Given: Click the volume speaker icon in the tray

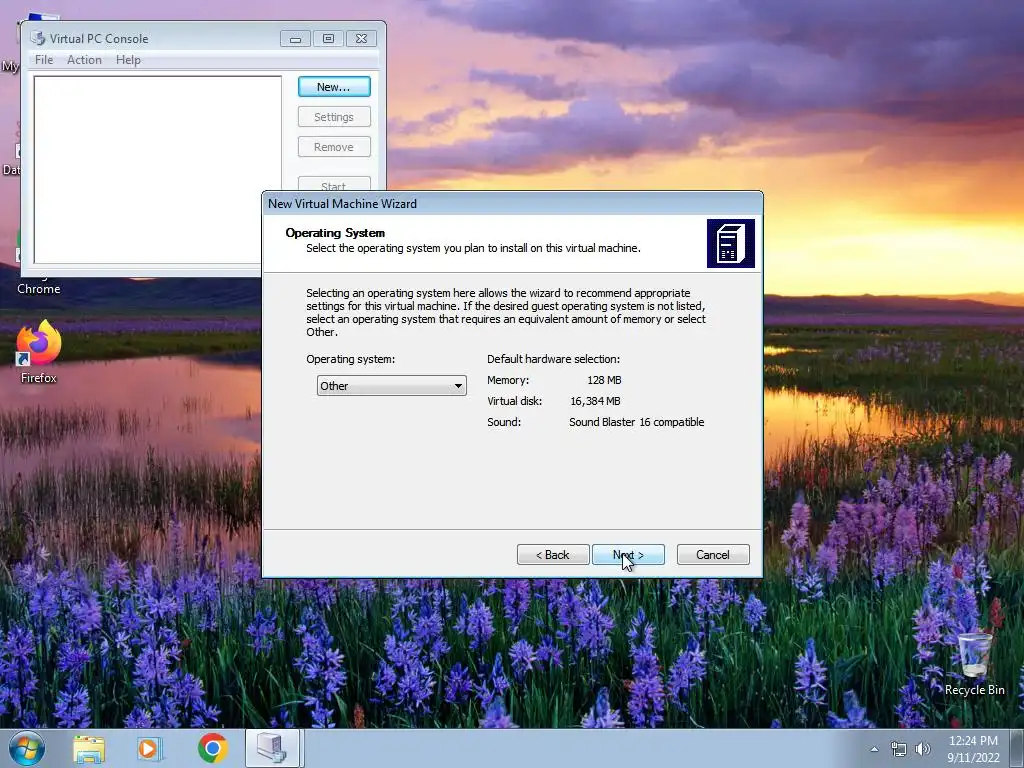Looking at the screenshot, I should pyautogui.click(x=922, y=749).
